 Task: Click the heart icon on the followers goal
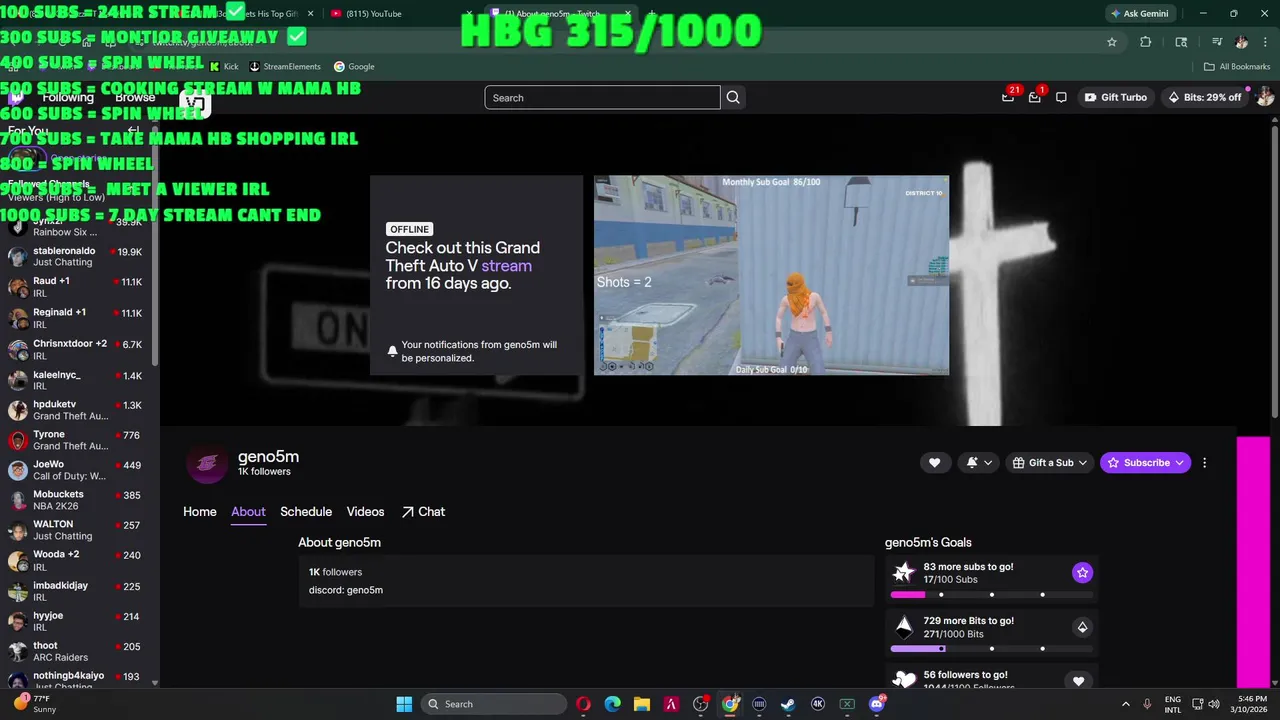[1078, 681]
